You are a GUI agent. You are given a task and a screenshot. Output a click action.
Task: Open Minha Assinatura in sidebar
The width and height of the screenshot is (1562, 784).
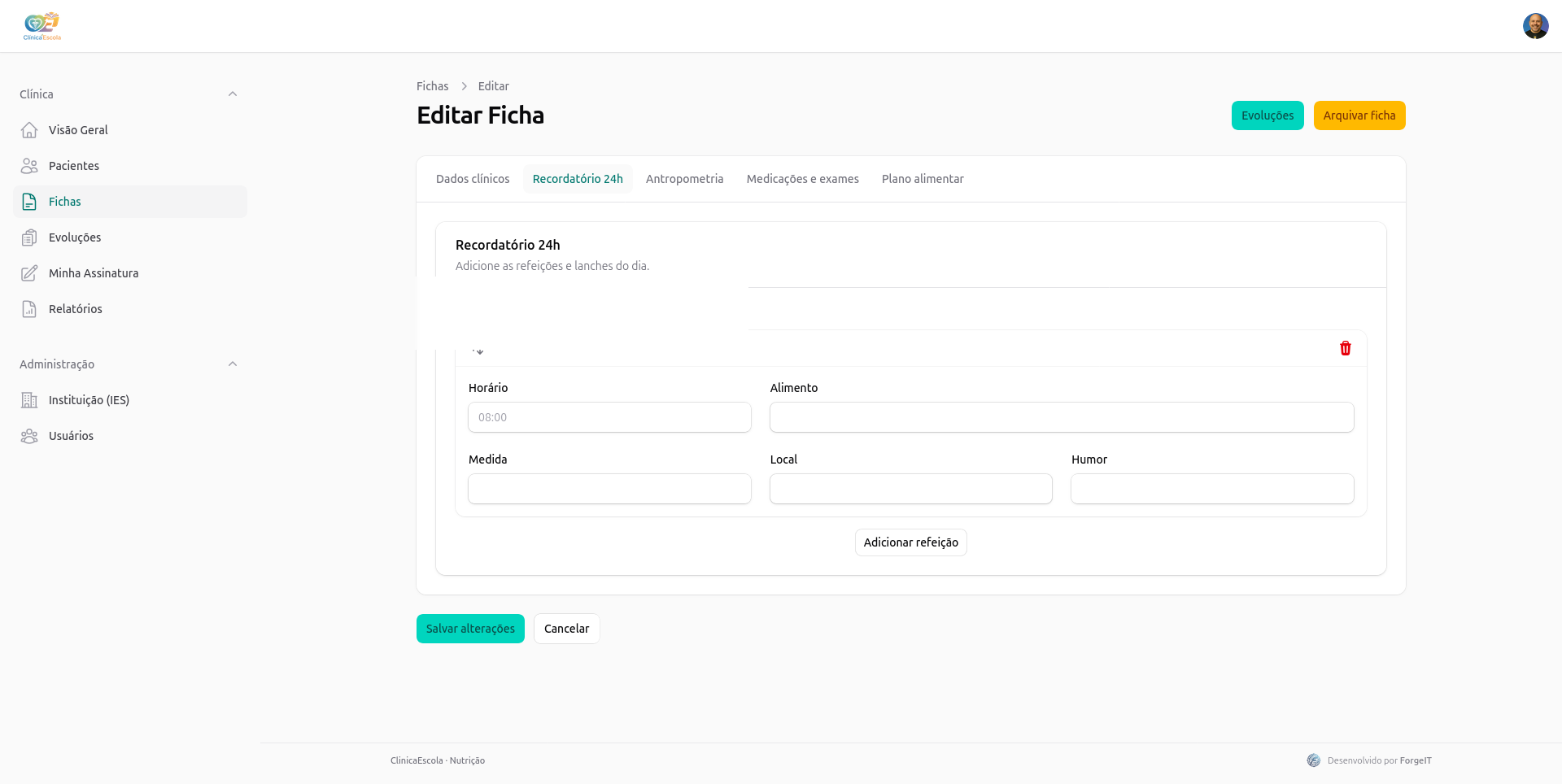[x=130, y=273]
